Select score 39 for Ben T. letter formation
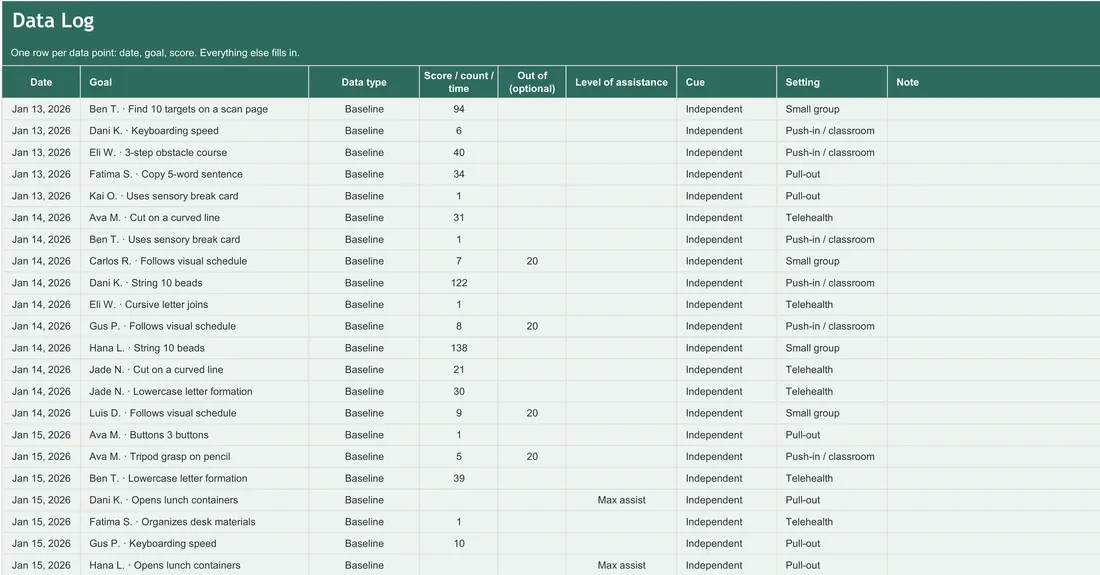 pyautogui.click(x=459, y=478)
